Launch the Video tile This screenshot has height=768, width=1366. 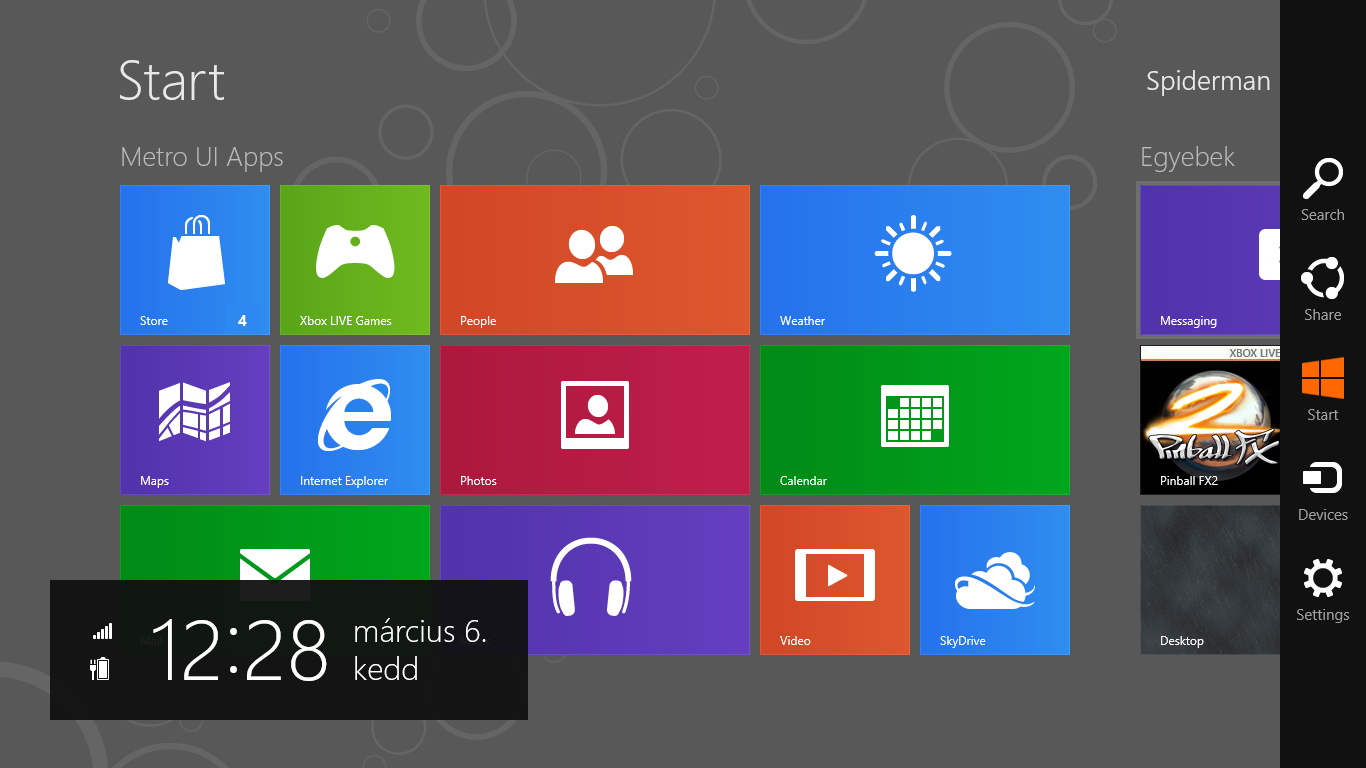(x=835, y=580)
